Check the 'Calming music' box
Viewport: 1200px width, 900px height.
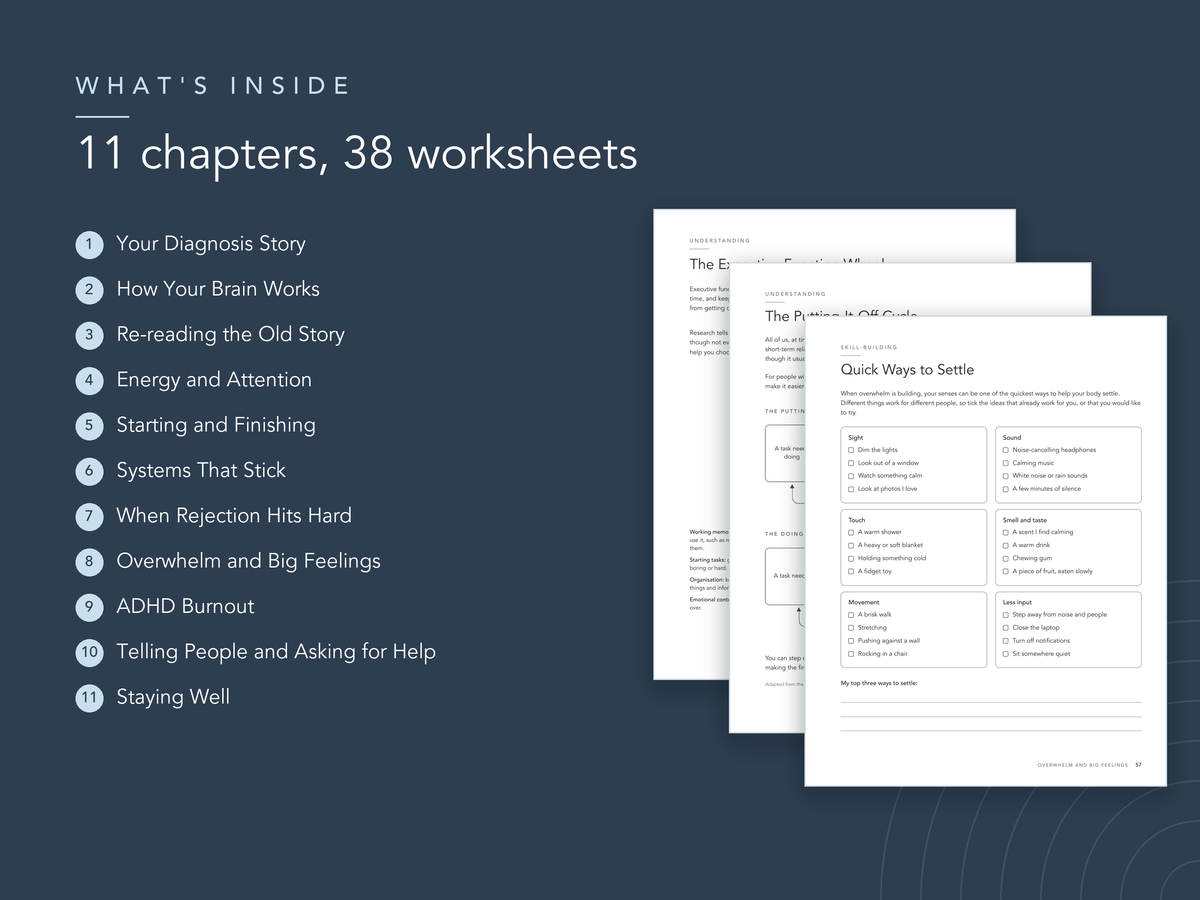[1005, 463]
